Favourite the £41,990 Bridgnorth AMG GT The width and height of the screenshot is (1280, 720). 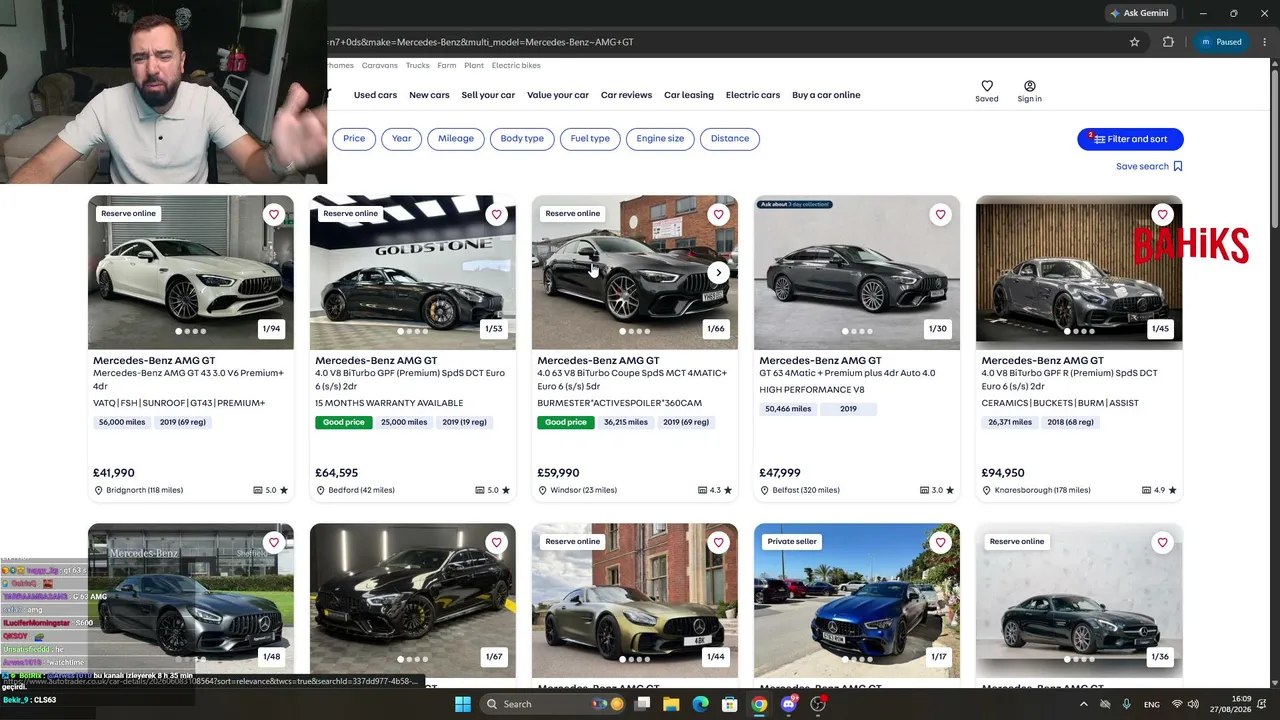pos(274,214)
